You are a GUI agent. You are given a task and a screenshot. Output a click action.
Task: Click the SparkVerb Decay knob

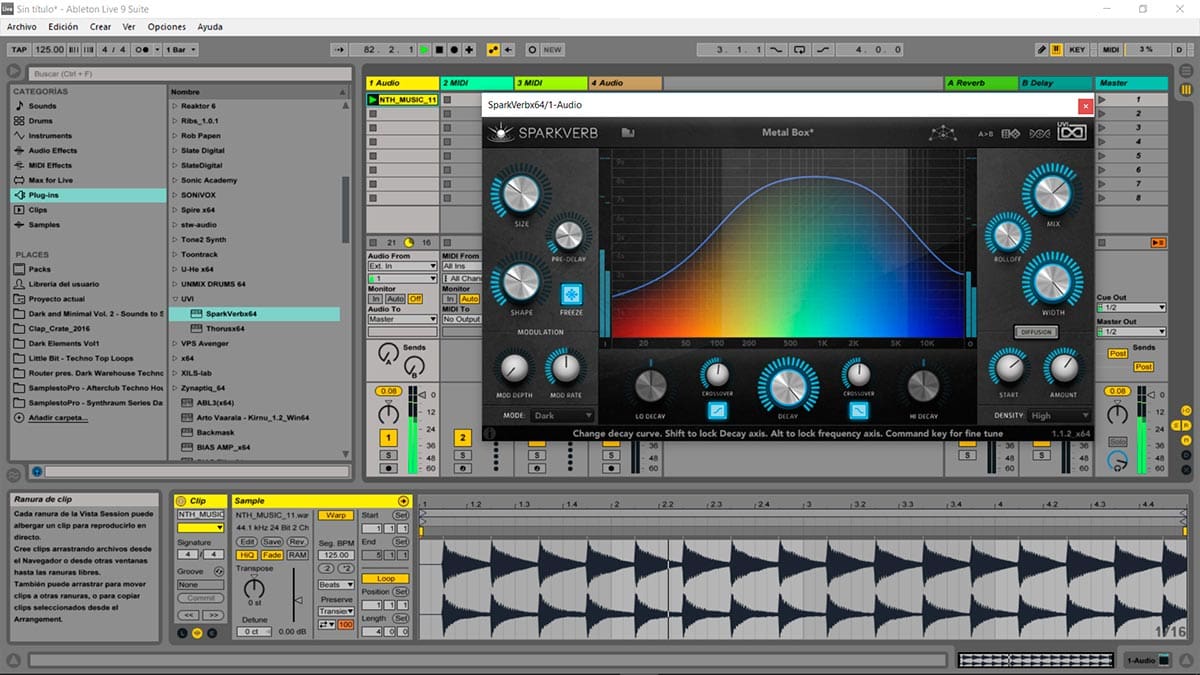[x=787, y=386]
